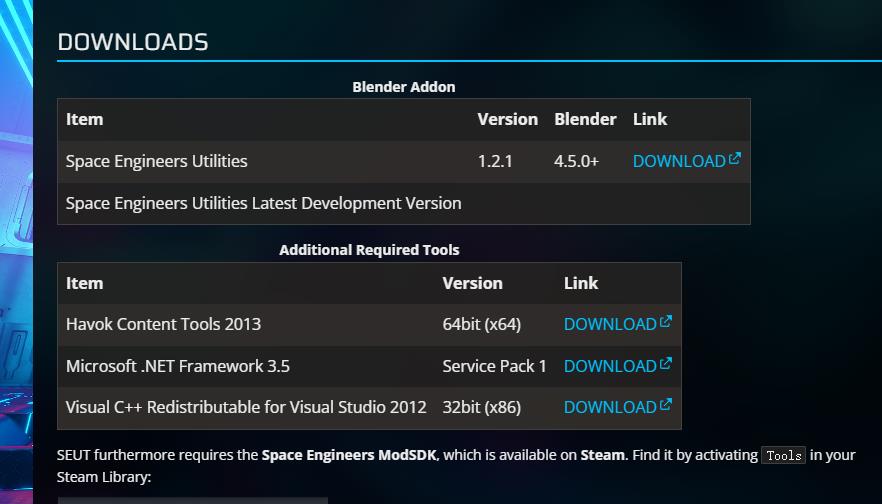Image resolution: width=882 pixels, height=504 pixels.
Task: Open the Visual C++ Redistributable DOWNLOAD link
Action: pos(610,407)
